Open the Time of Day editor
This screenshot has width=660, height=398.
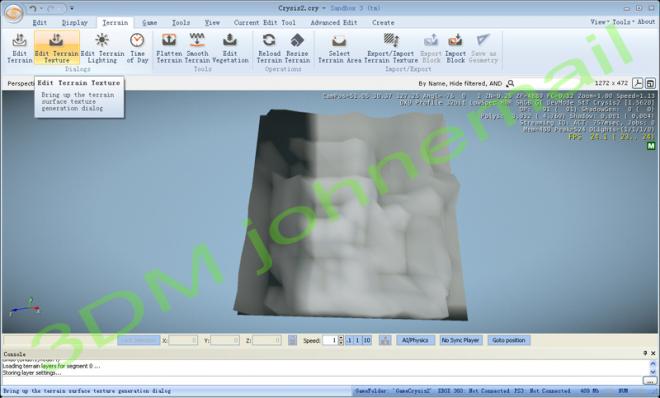coord(137,48)
